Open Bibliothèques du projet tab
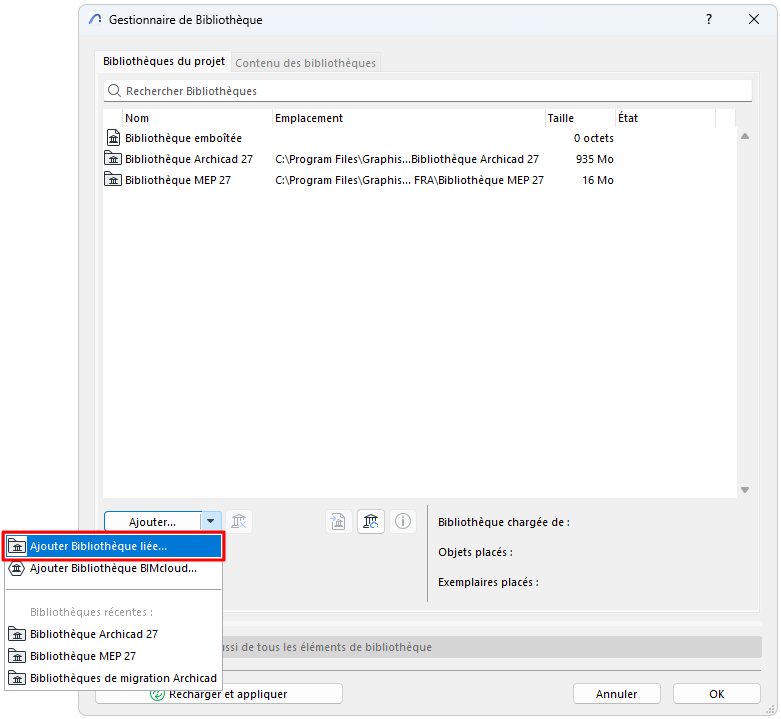The image size is (781, 719). click(163, 61)
